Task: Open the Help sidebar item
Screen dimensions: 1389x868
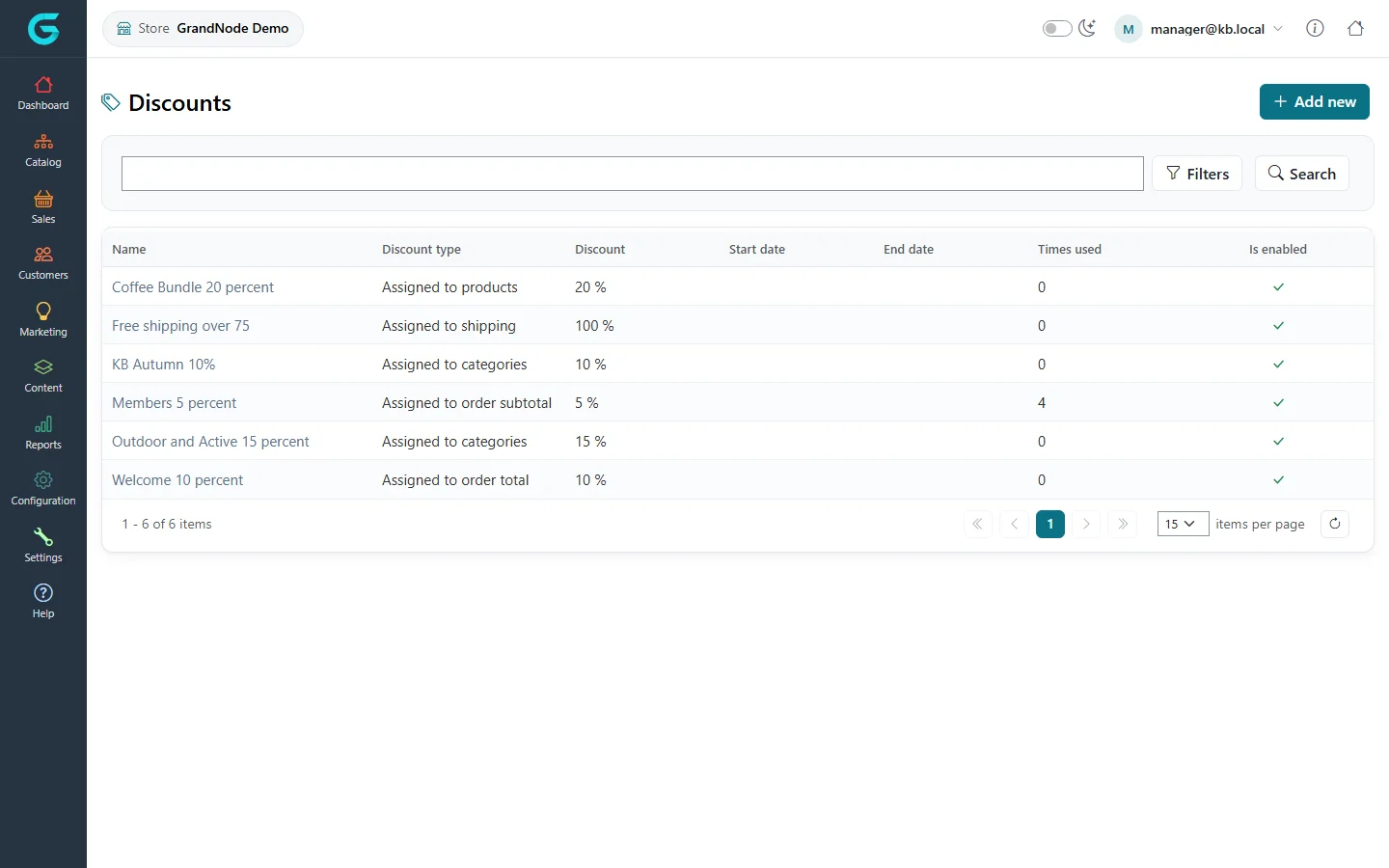Action: pyautogui.click(x=43, y=602)
